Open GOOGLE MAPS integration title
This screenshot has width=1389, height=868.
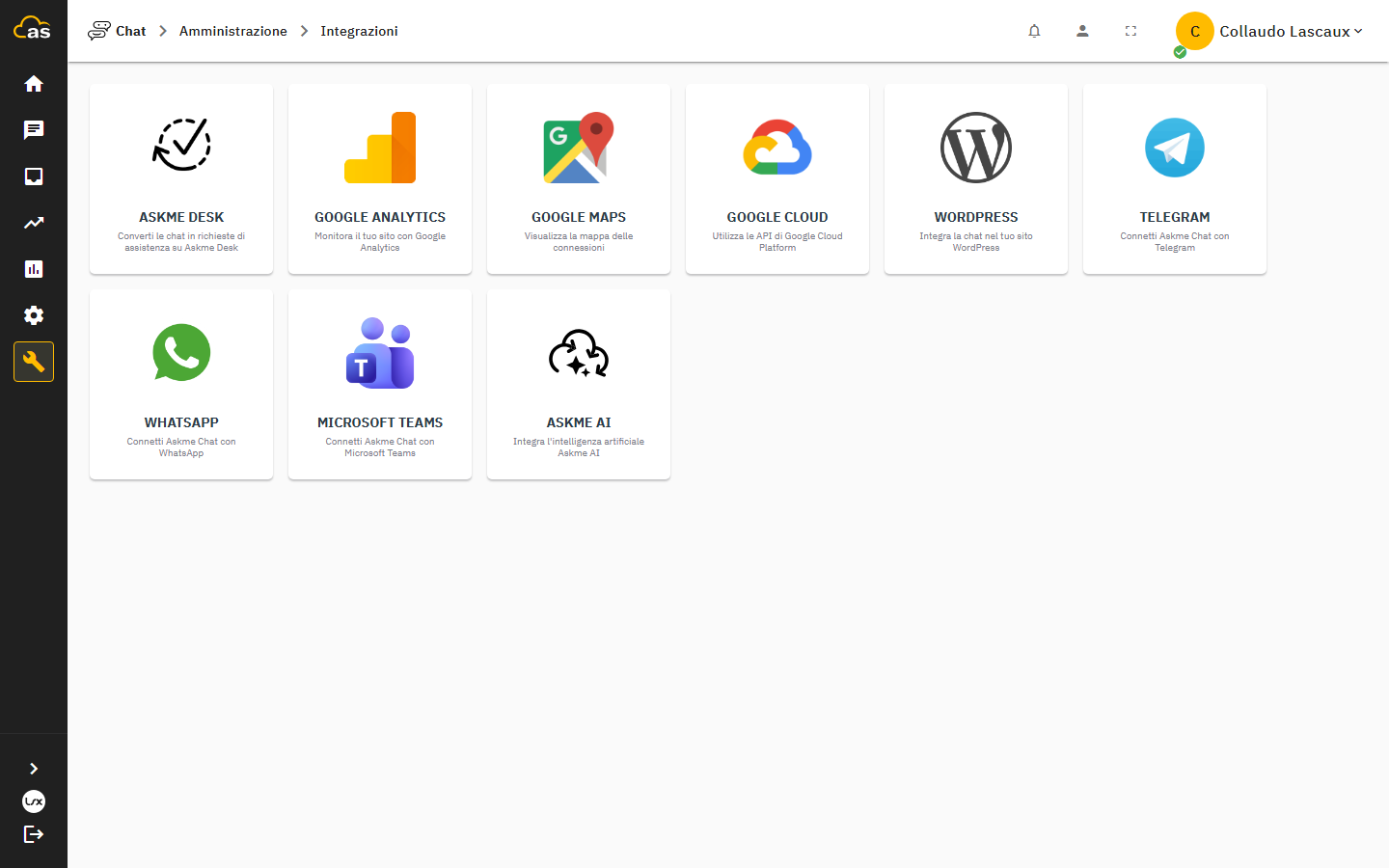pyautogui.click(x=579, y=217)
